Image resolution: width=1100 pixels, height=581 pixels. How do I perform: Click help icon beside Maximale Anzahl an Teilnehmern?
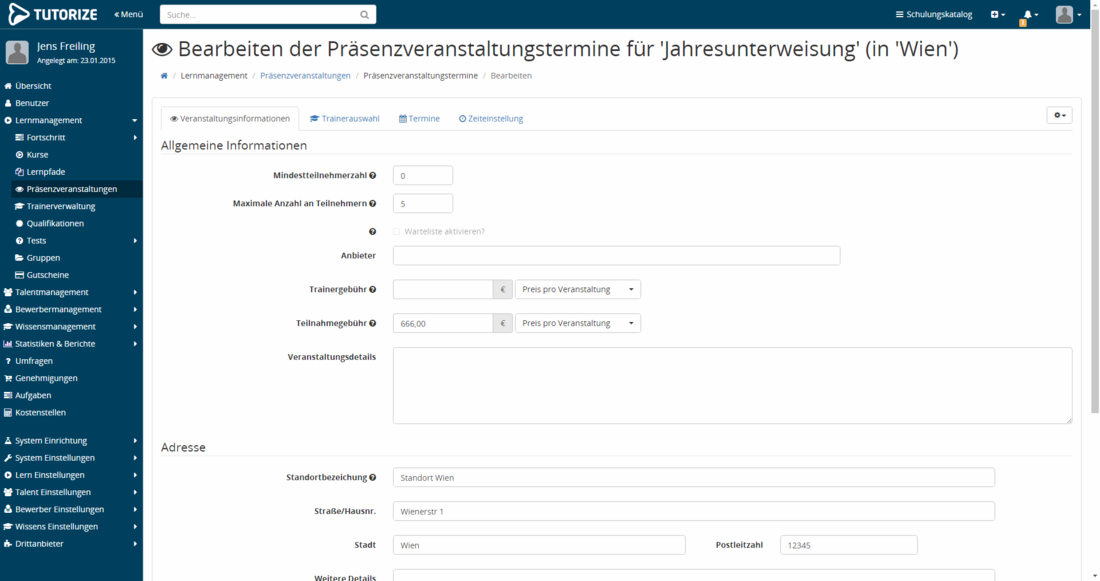[x=373, y=203]
